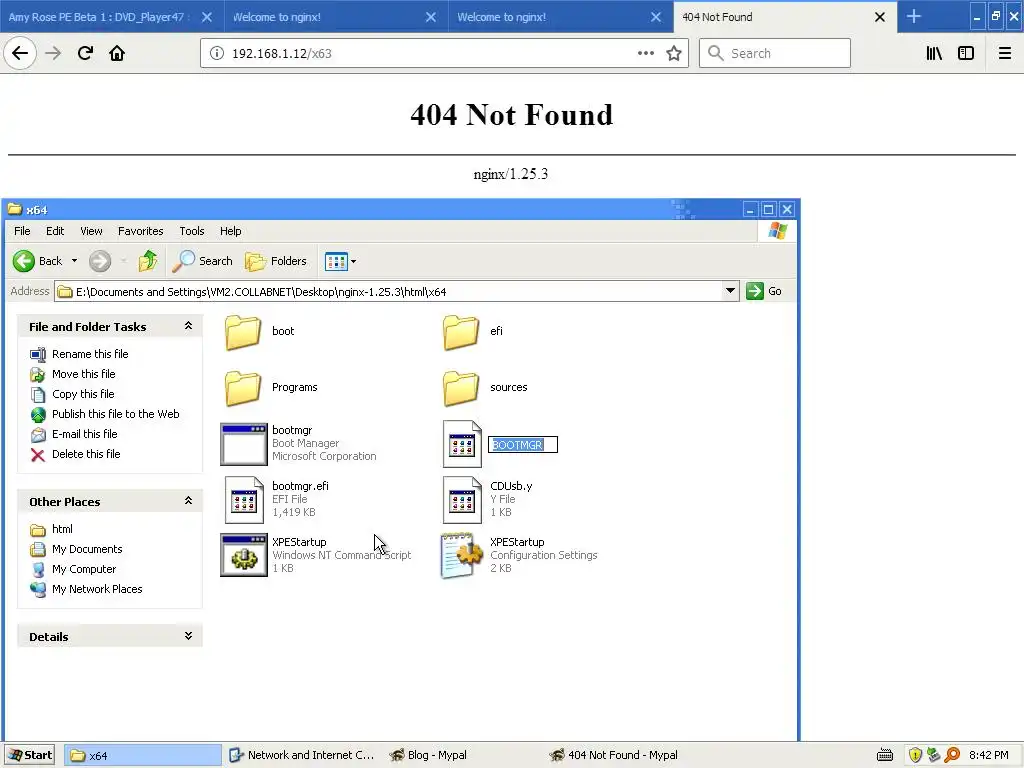Open the browser hamburger menu

click(1005, 53)
